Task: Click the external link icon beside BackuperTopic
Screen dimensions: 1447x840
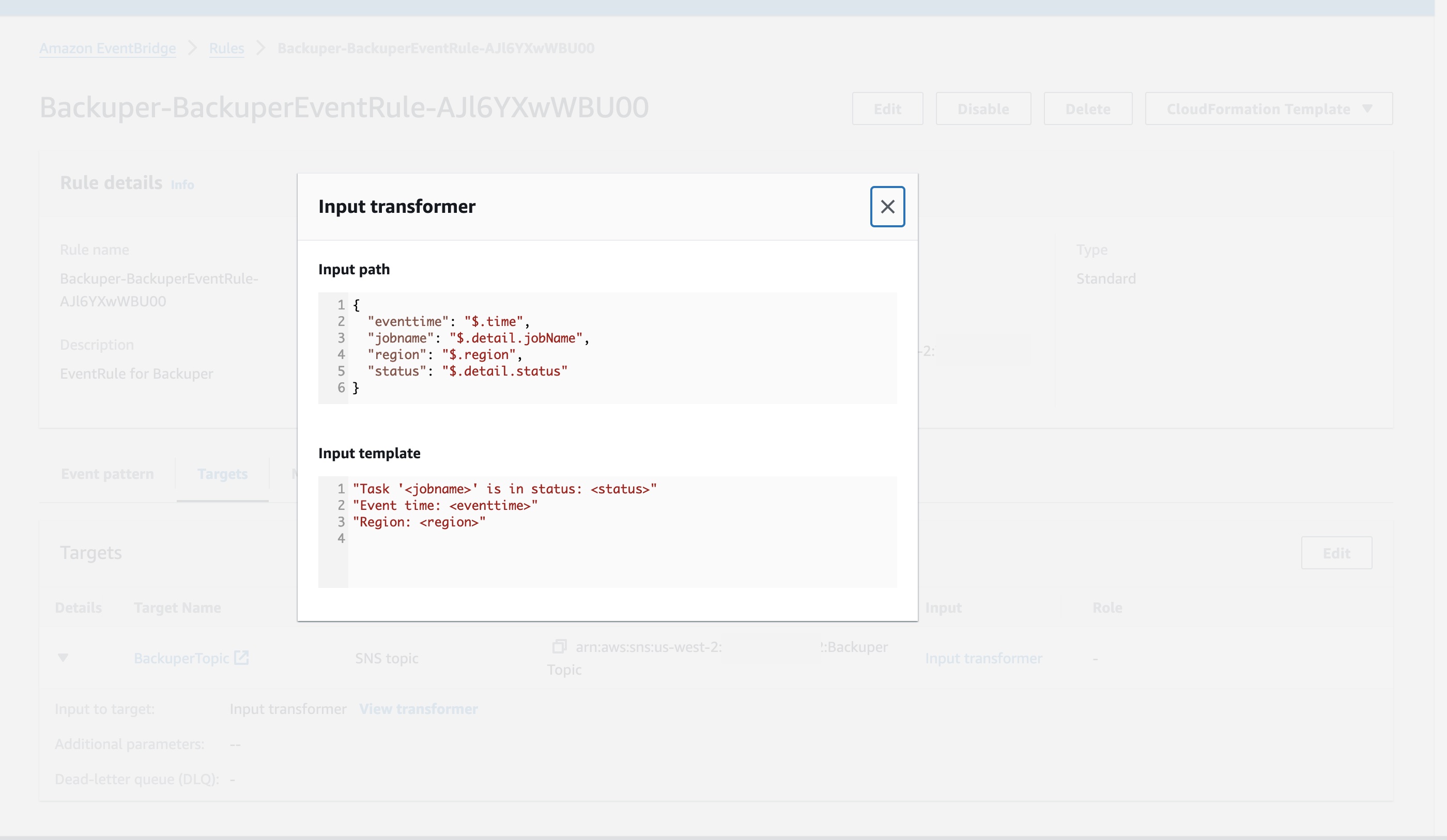Action: coord(241,658)
